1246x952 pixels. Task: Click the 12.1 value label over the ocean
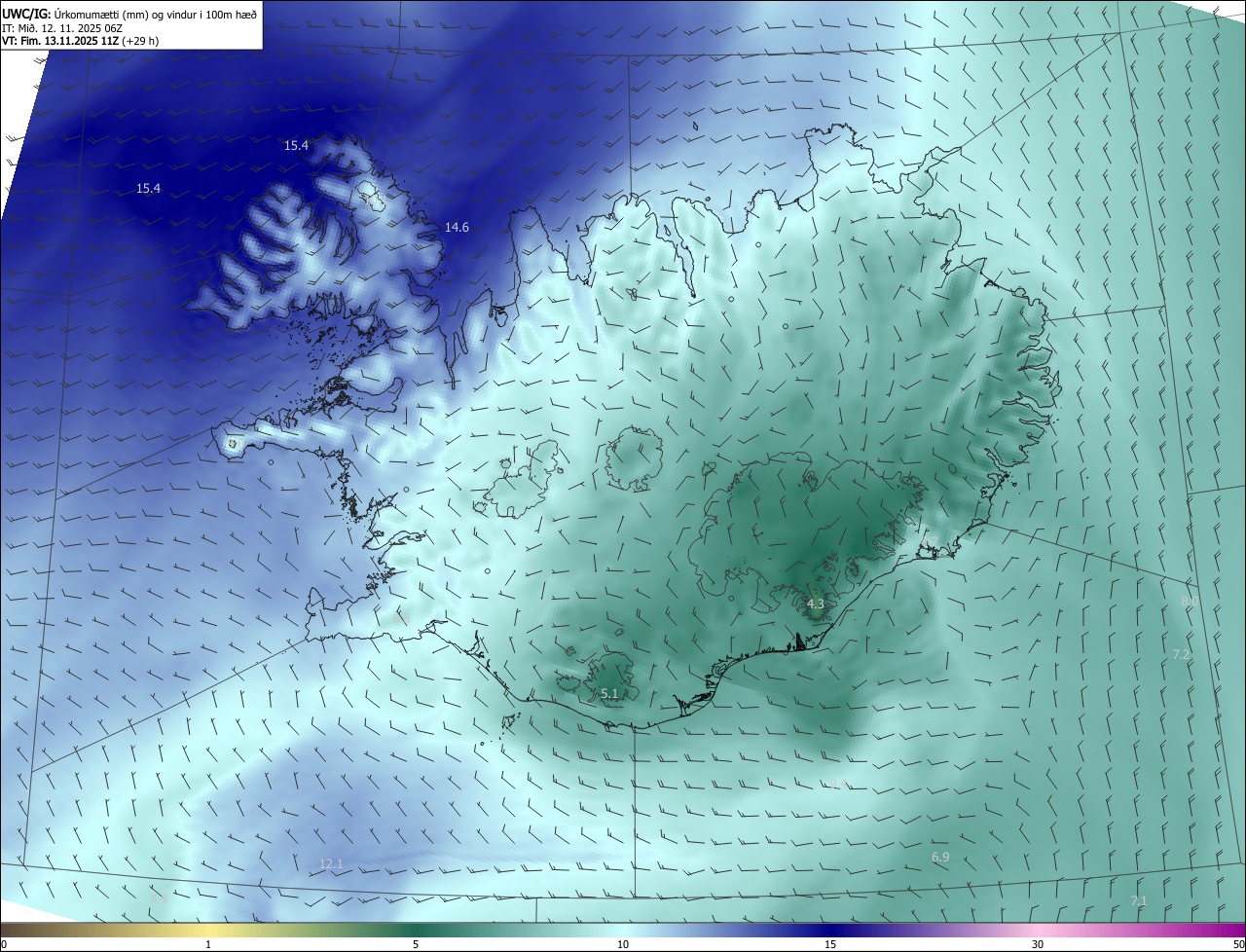click(331, 863)
